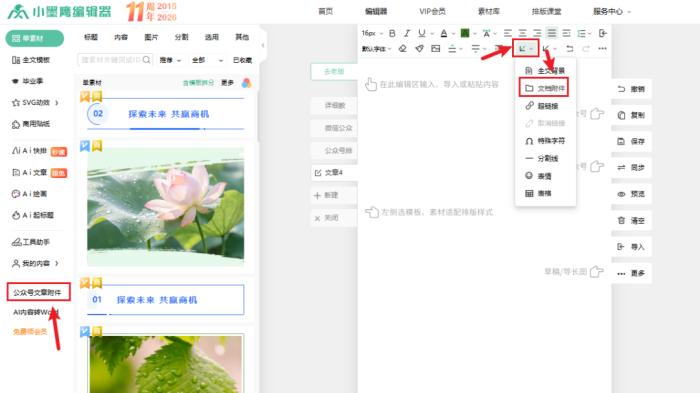Select 特殊字符 from the dropdown menu
Image resolution: width=700 pixels, height=393 pixels.
tap(545, 141)
